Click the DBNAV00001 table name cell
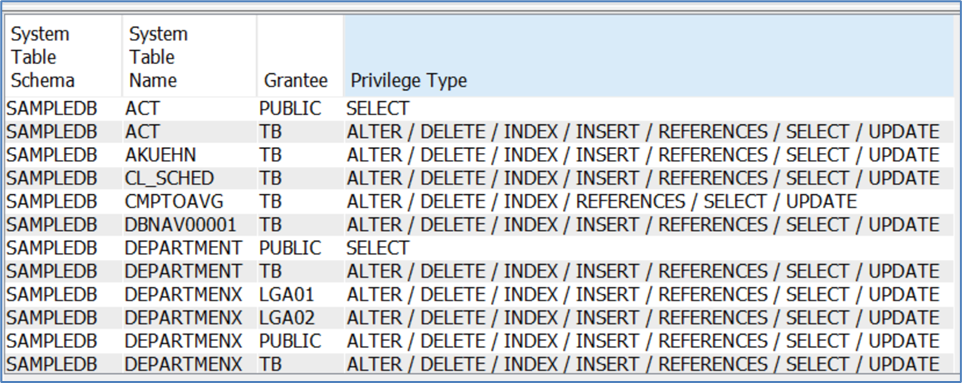Viewport: 962px width, 383px height. (180, 225)
